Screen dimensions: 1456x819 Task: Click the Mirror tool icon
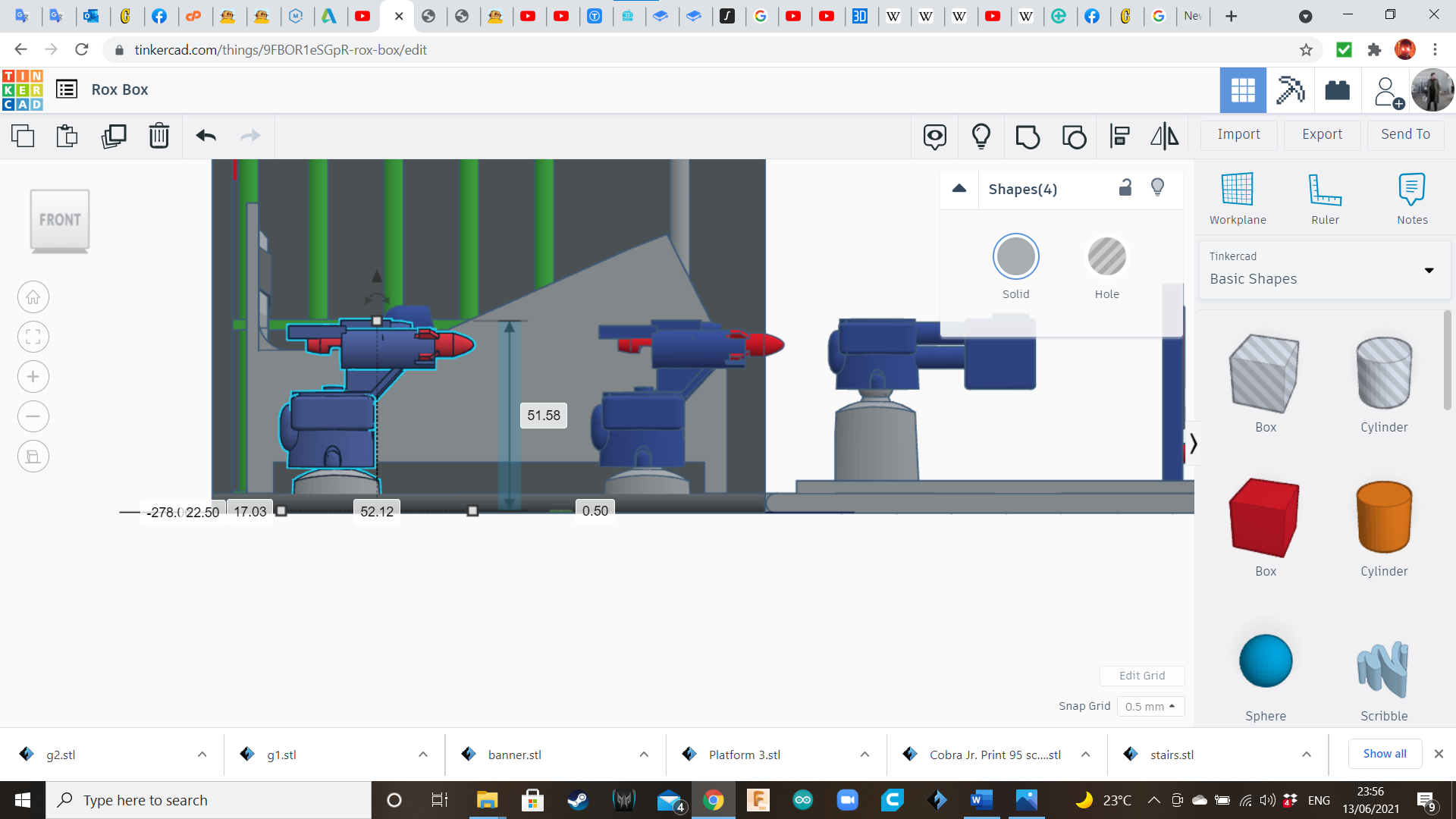(1164, 136)
